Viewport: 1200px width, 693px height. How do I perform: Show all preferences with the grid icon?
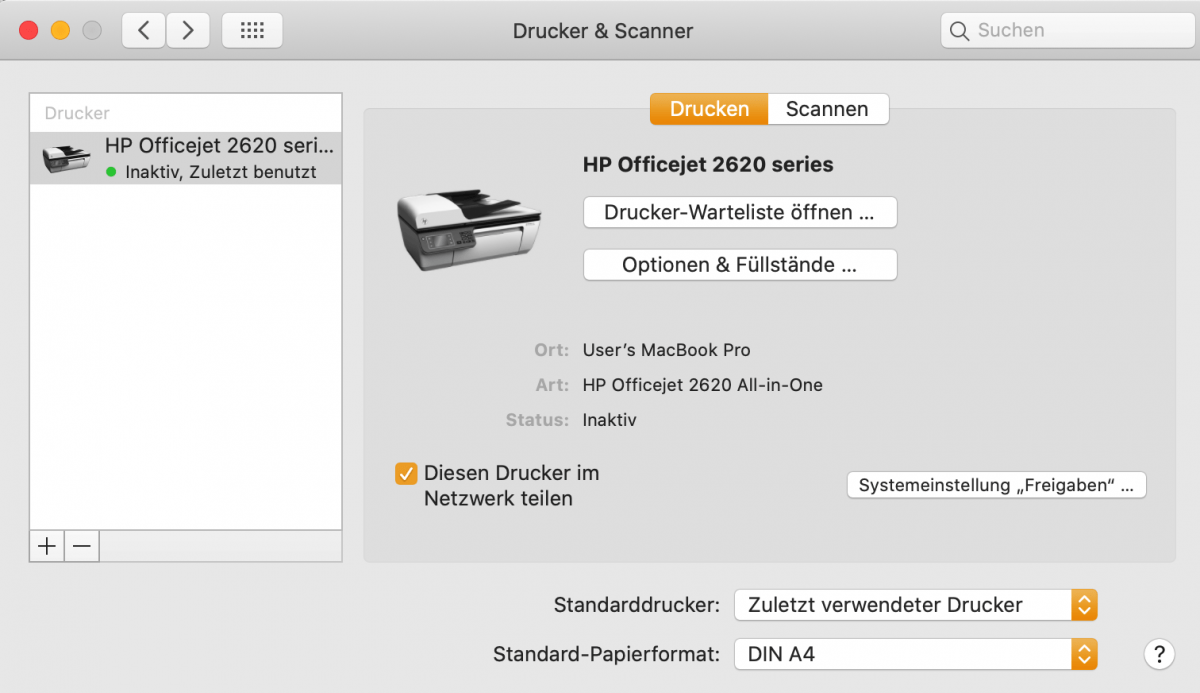click(252, 30)
